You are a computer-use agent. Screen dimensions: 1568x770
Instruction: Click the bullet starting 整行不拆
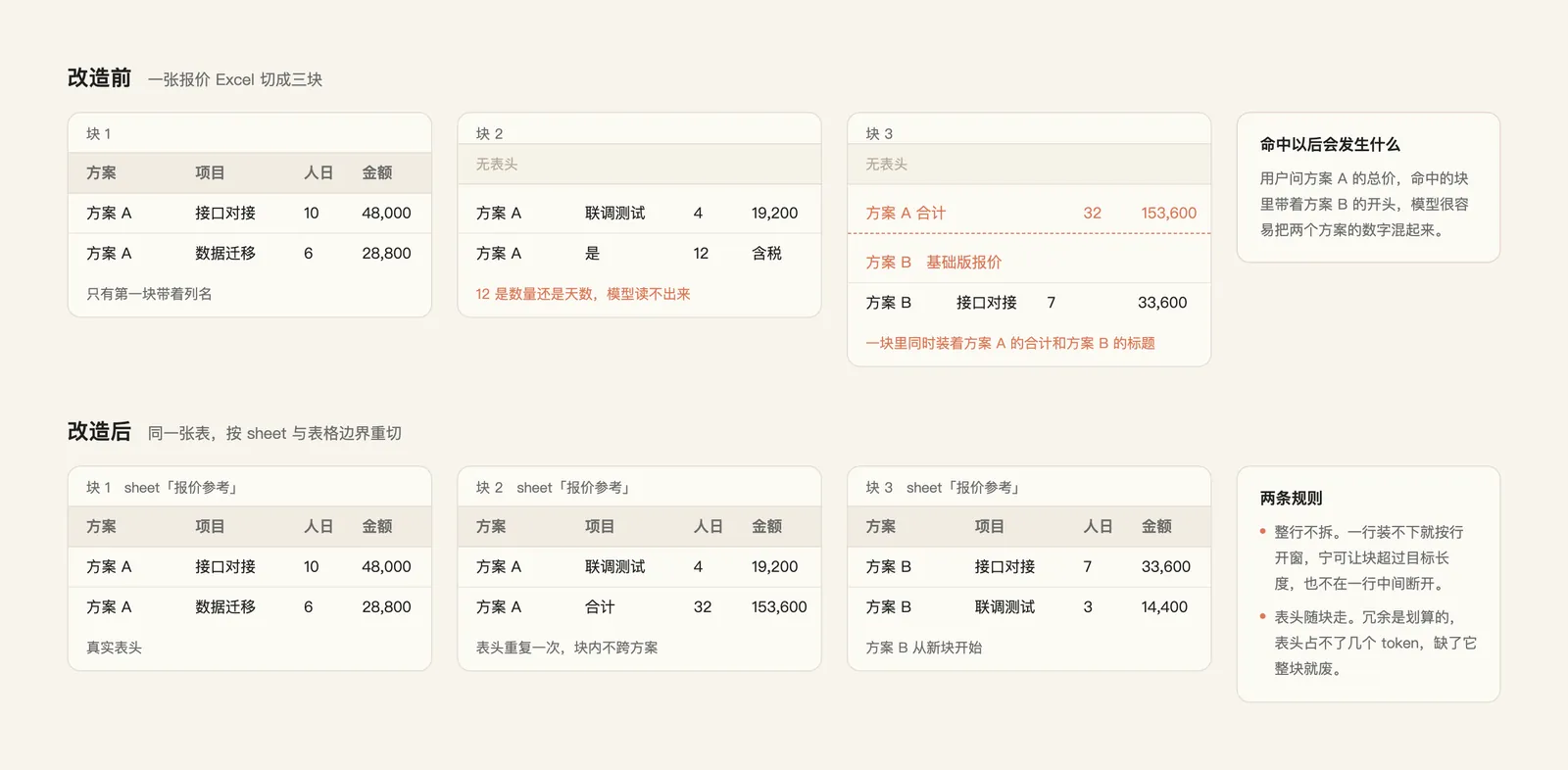coord(1368,558)
